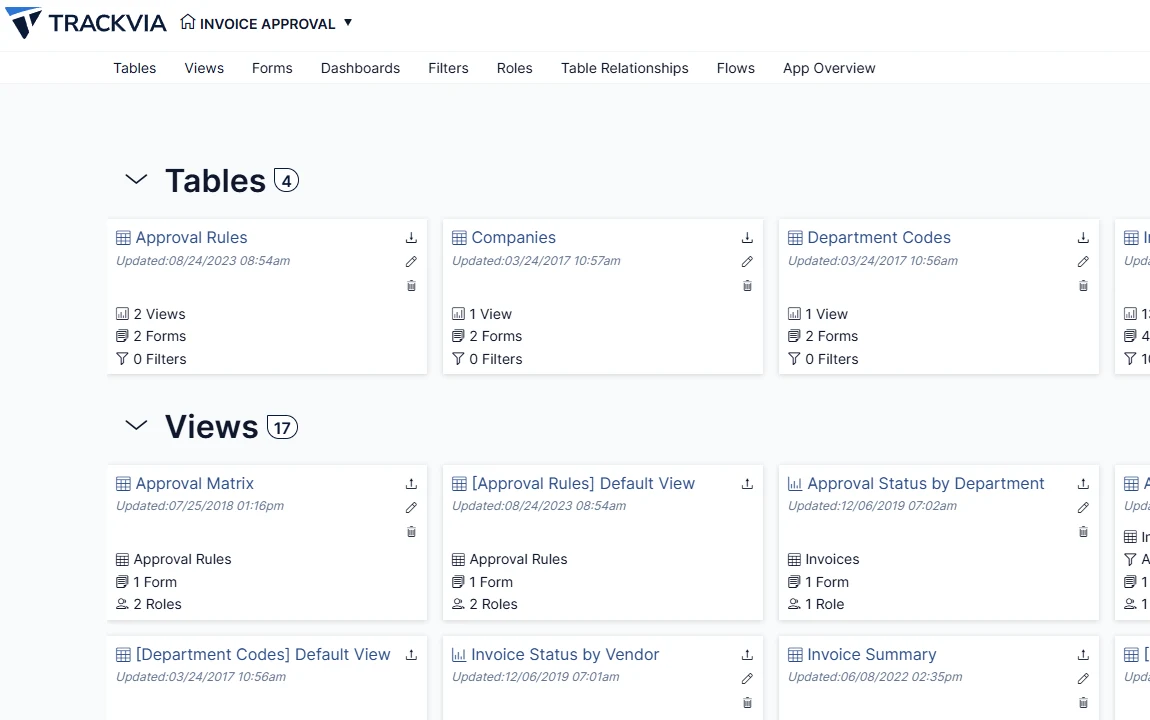Open the [Approval Rules] Default View link
1150x720 pixels.
583,483
